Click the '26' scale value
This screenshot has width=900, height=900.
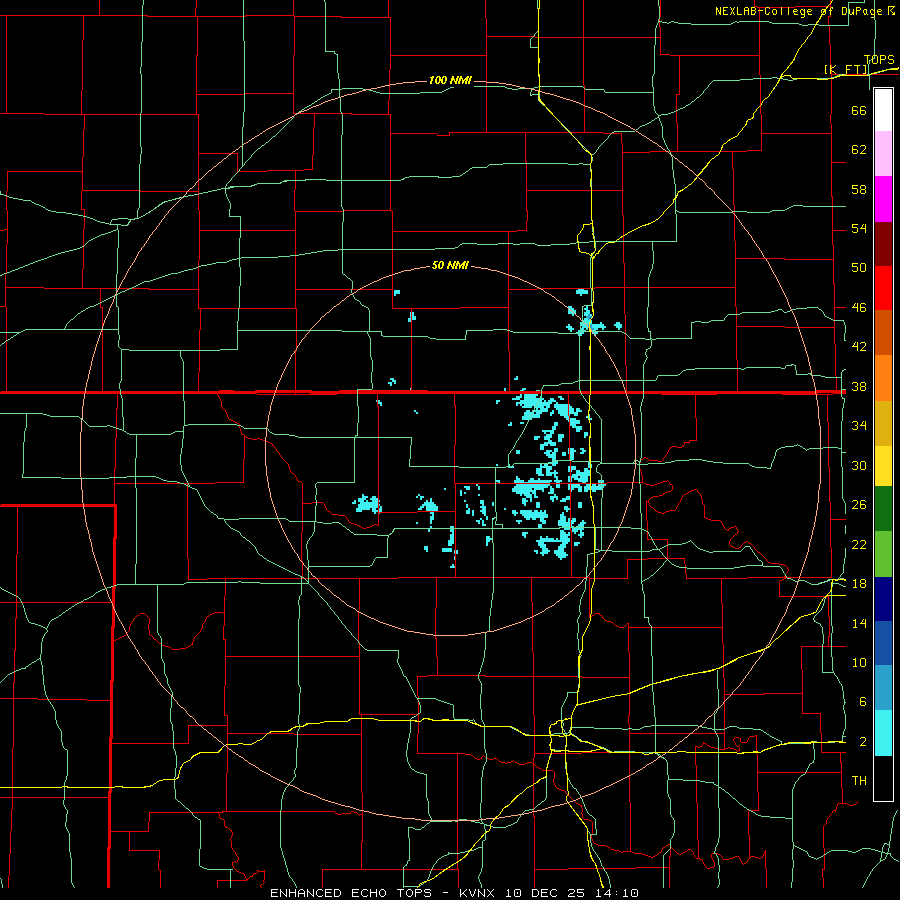pos(859,506)
